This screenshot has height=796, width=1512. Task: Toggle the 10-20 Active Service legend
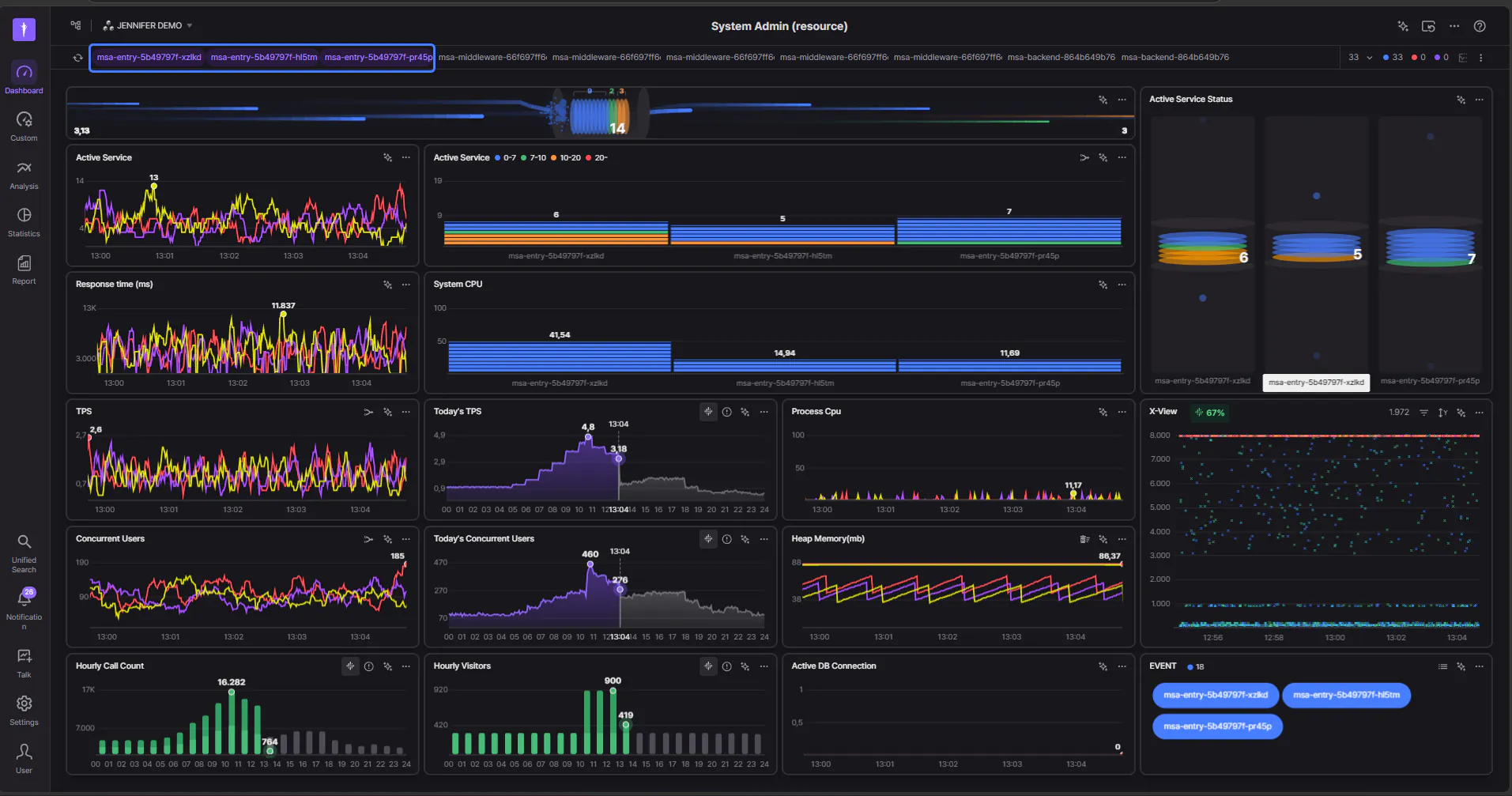click(x=566, y=158)
